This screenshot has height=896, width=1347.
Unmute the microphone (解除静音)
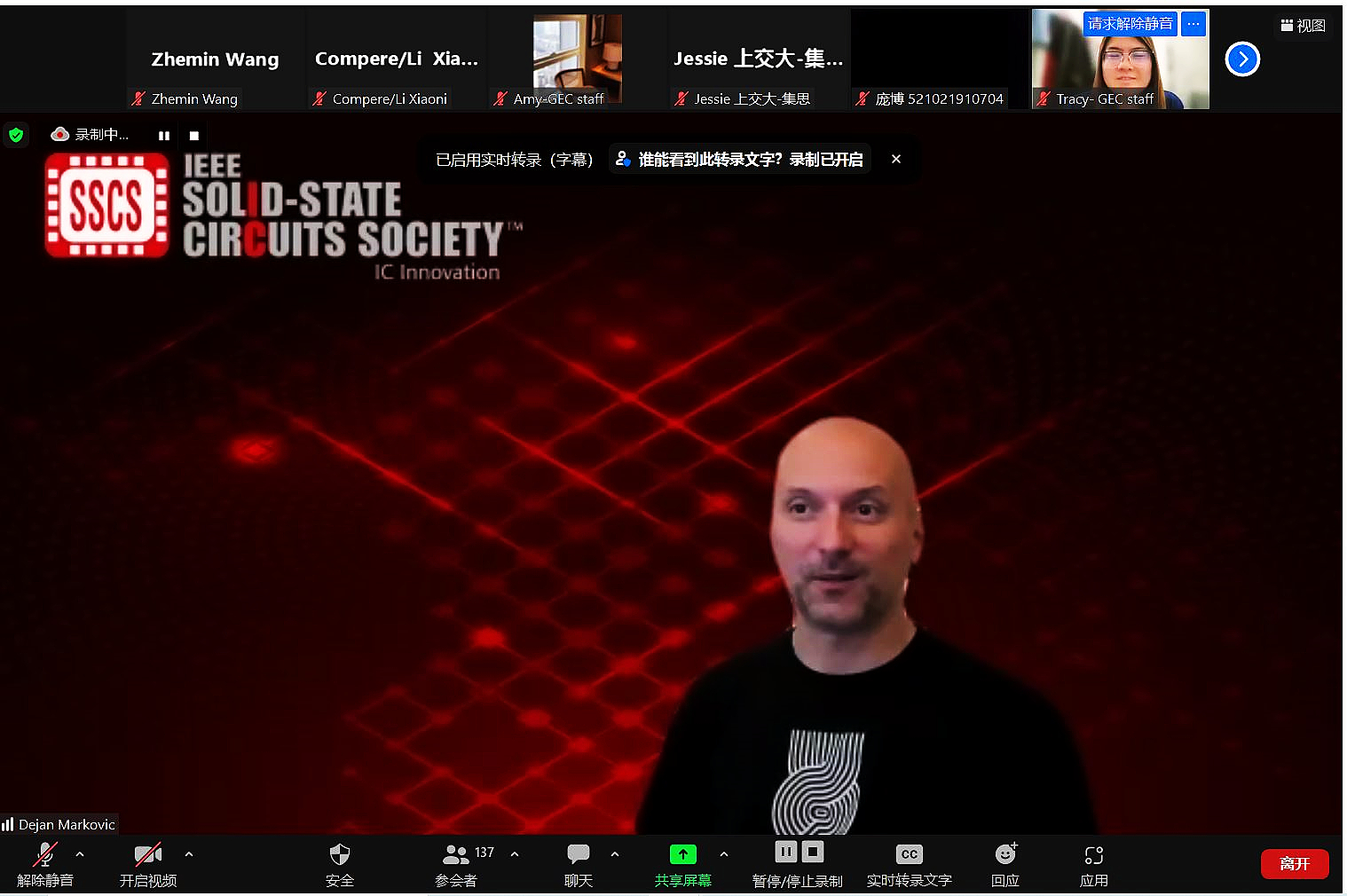44,854
